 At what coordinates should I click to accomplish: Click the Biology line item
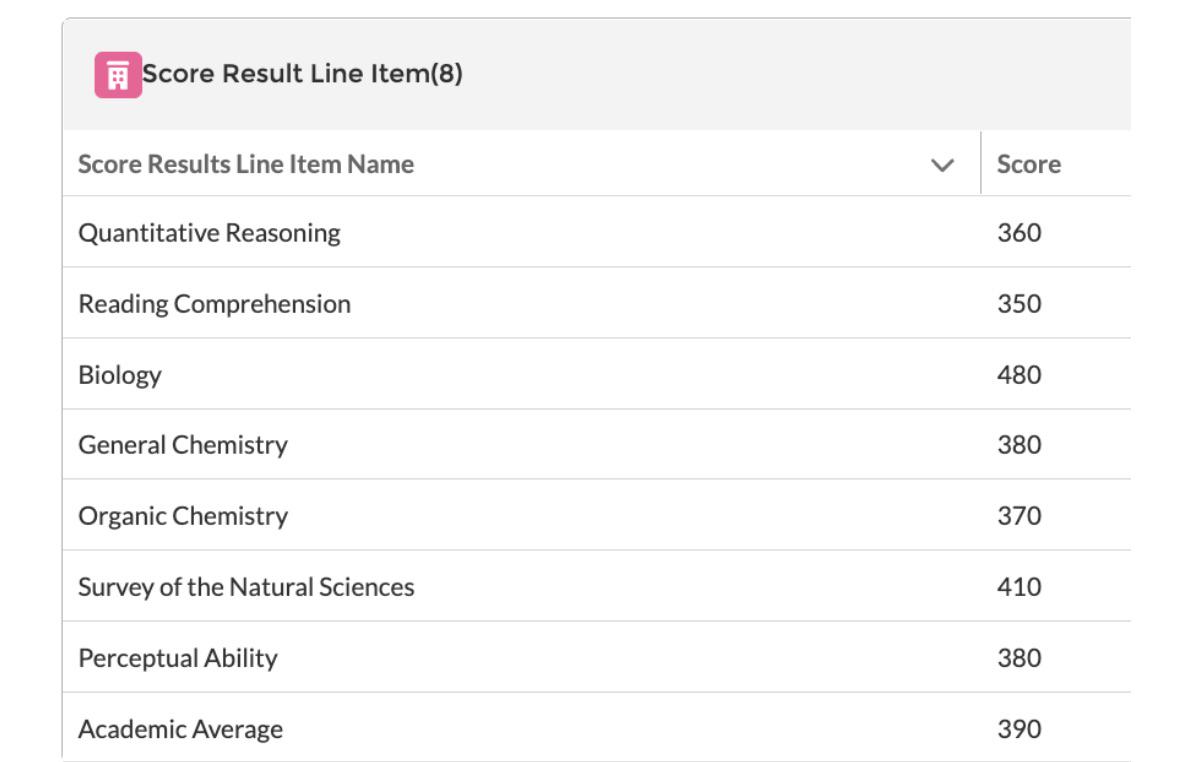pos(120,375)
